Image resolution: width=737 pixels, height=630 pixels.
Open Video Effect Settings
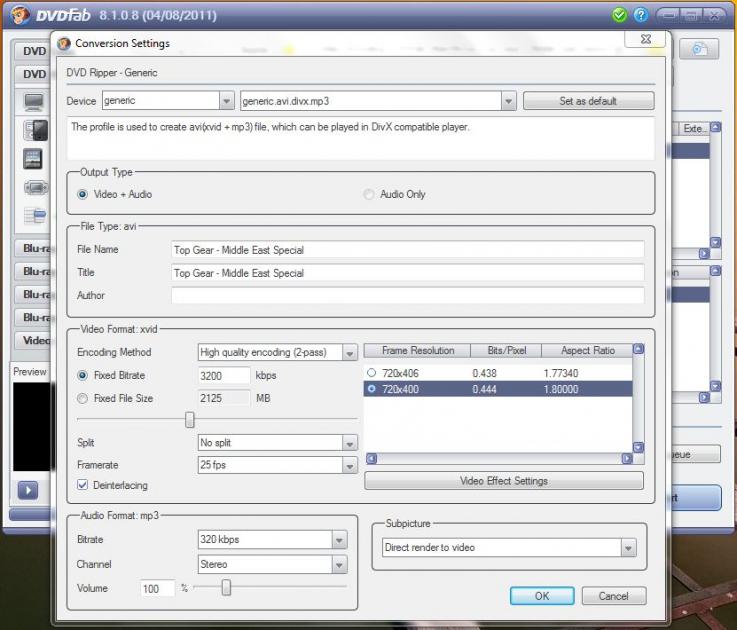[503, 481]
